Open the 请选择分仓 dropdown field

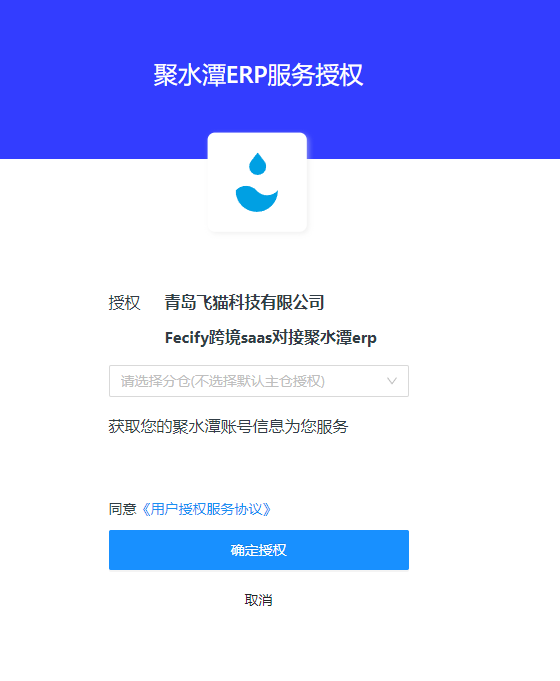pyautogui.click(x=258, y=381)
